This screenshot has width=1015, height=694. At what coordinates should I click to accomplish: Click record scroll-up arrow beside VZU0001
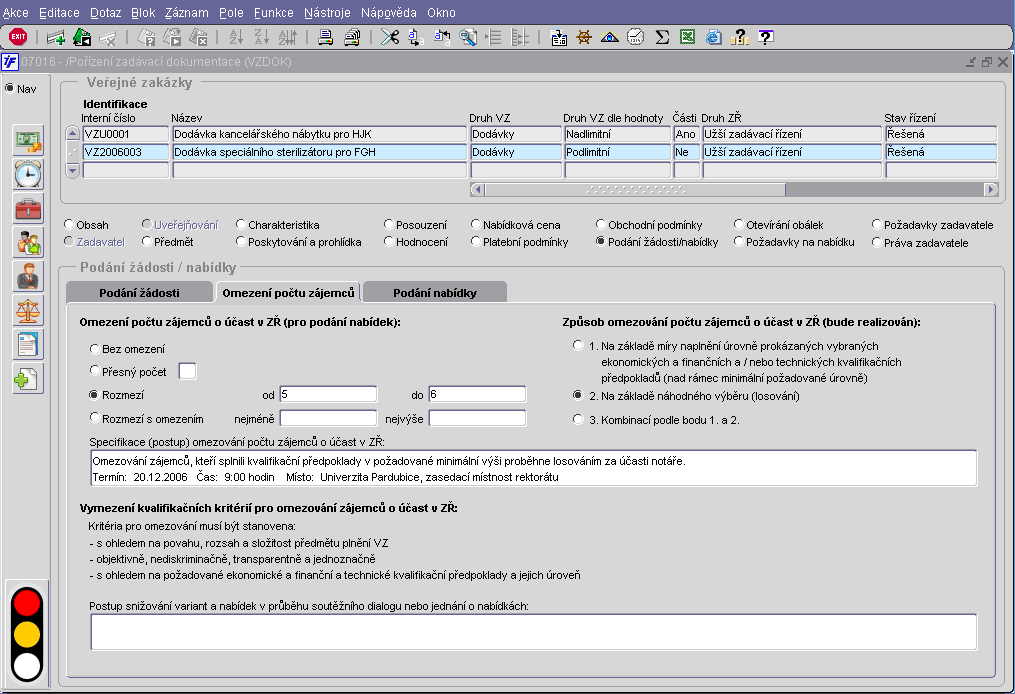(x=72, y=133)
